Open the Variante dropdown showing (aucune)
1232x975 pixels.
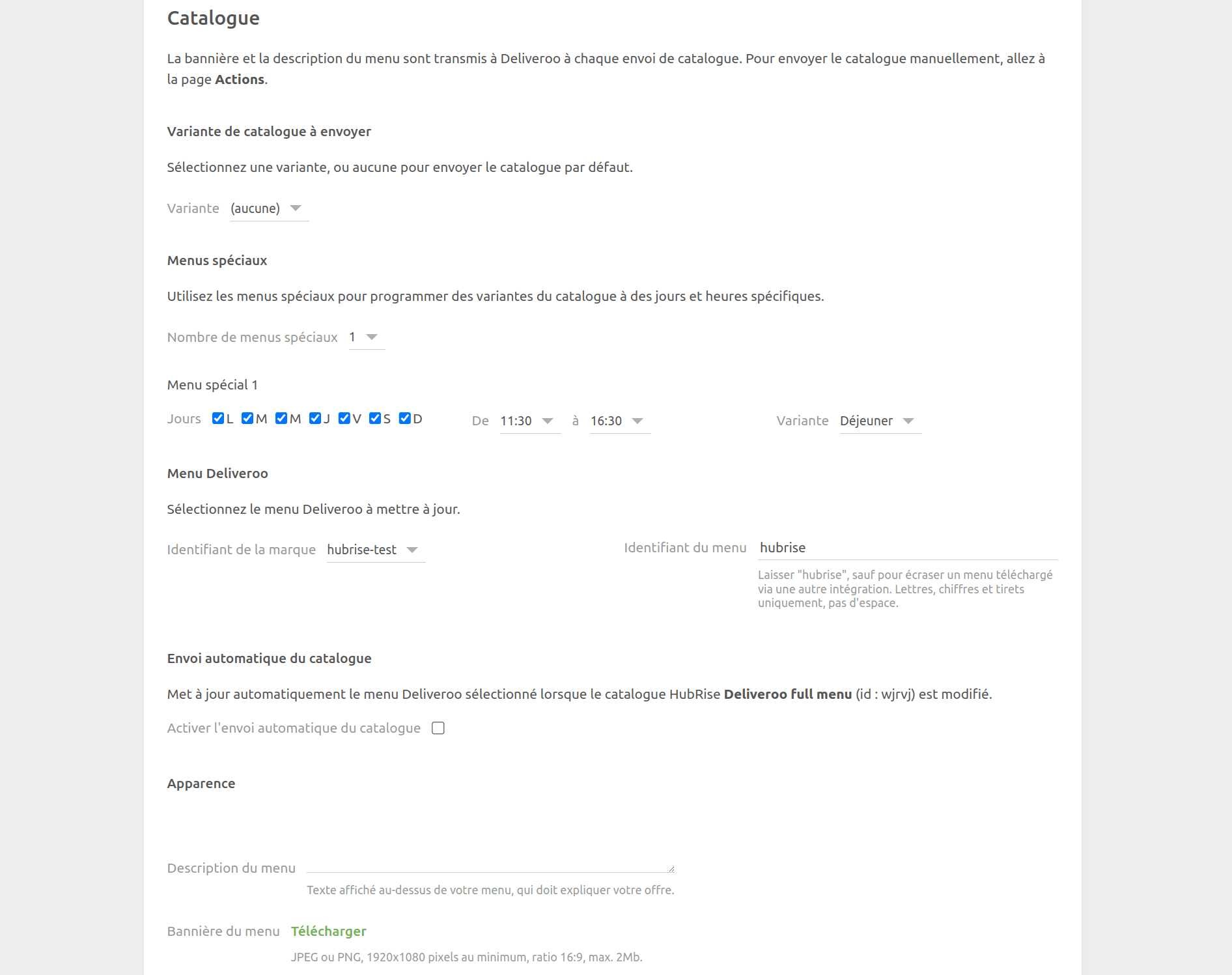[x=269, y=208]
